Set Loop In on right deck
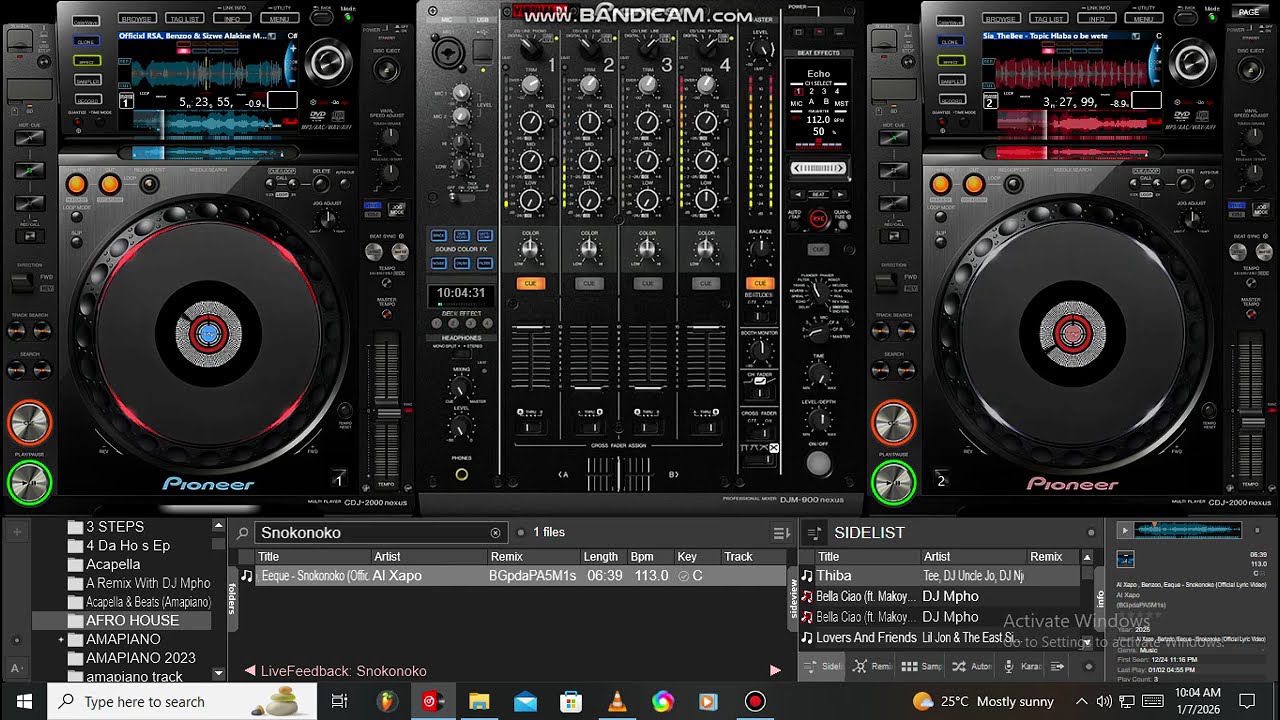 pyautogui.click(x=940, y=184)
